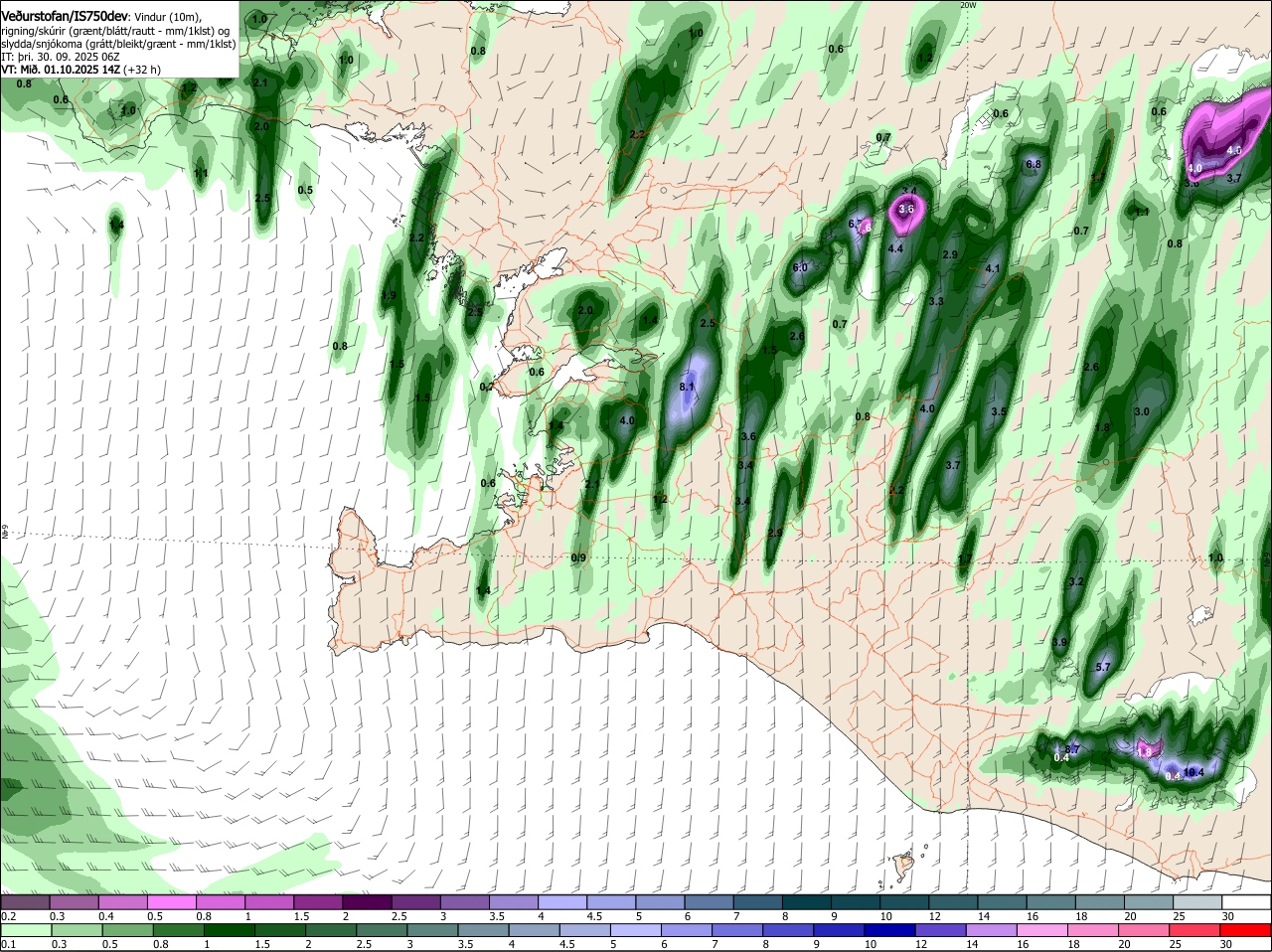
Task: Select the darkest purple swatch between 2 and 2.5 in snow legend
Action: point(369,901)
